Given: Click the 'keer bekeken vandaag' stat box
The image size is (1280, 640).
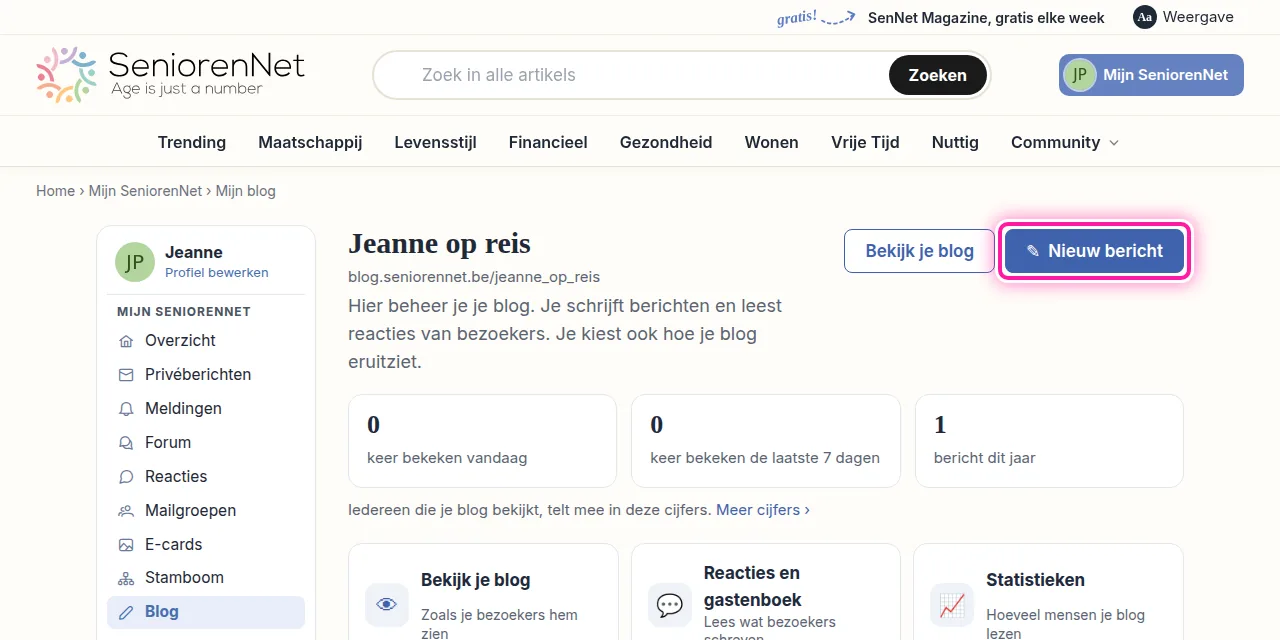Looking at the screenshot, I should [482, 441].
